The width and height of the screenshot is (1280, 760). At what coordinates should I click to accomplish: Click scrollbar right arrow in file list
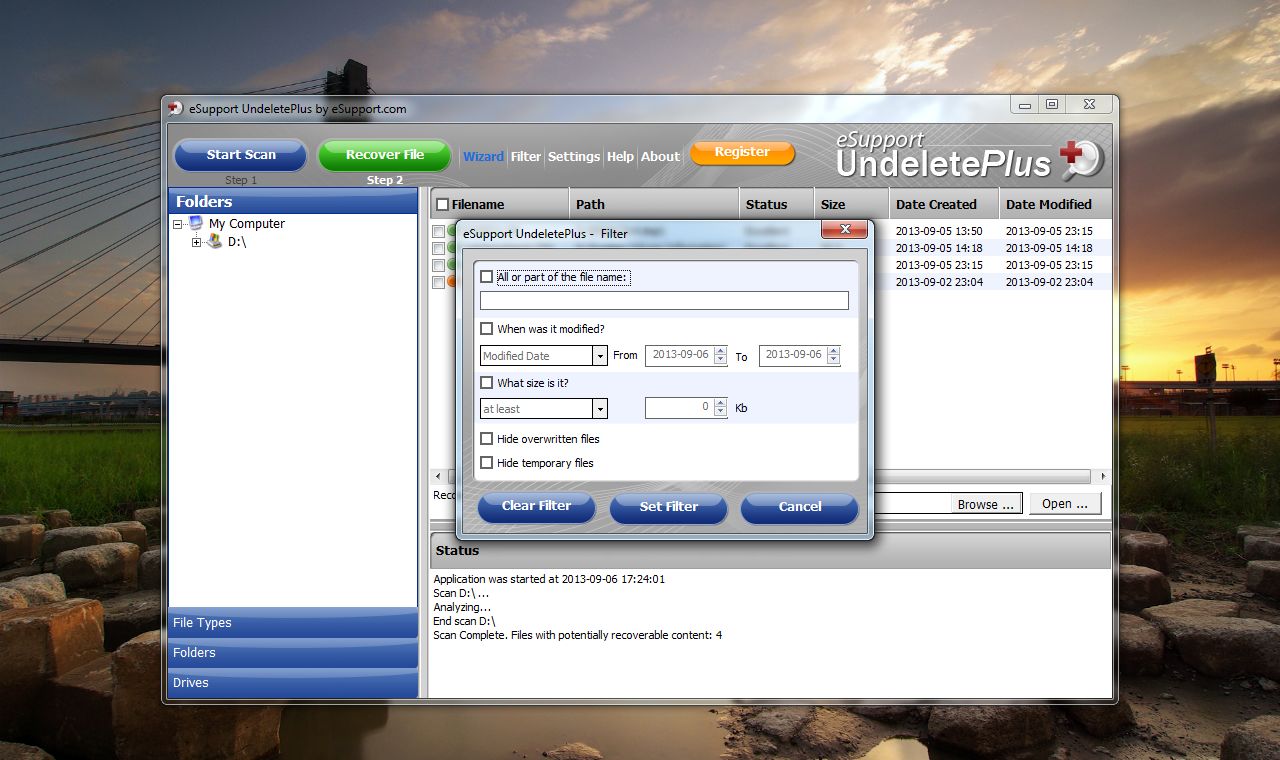pyautogui.click(x=1103, y=476)
